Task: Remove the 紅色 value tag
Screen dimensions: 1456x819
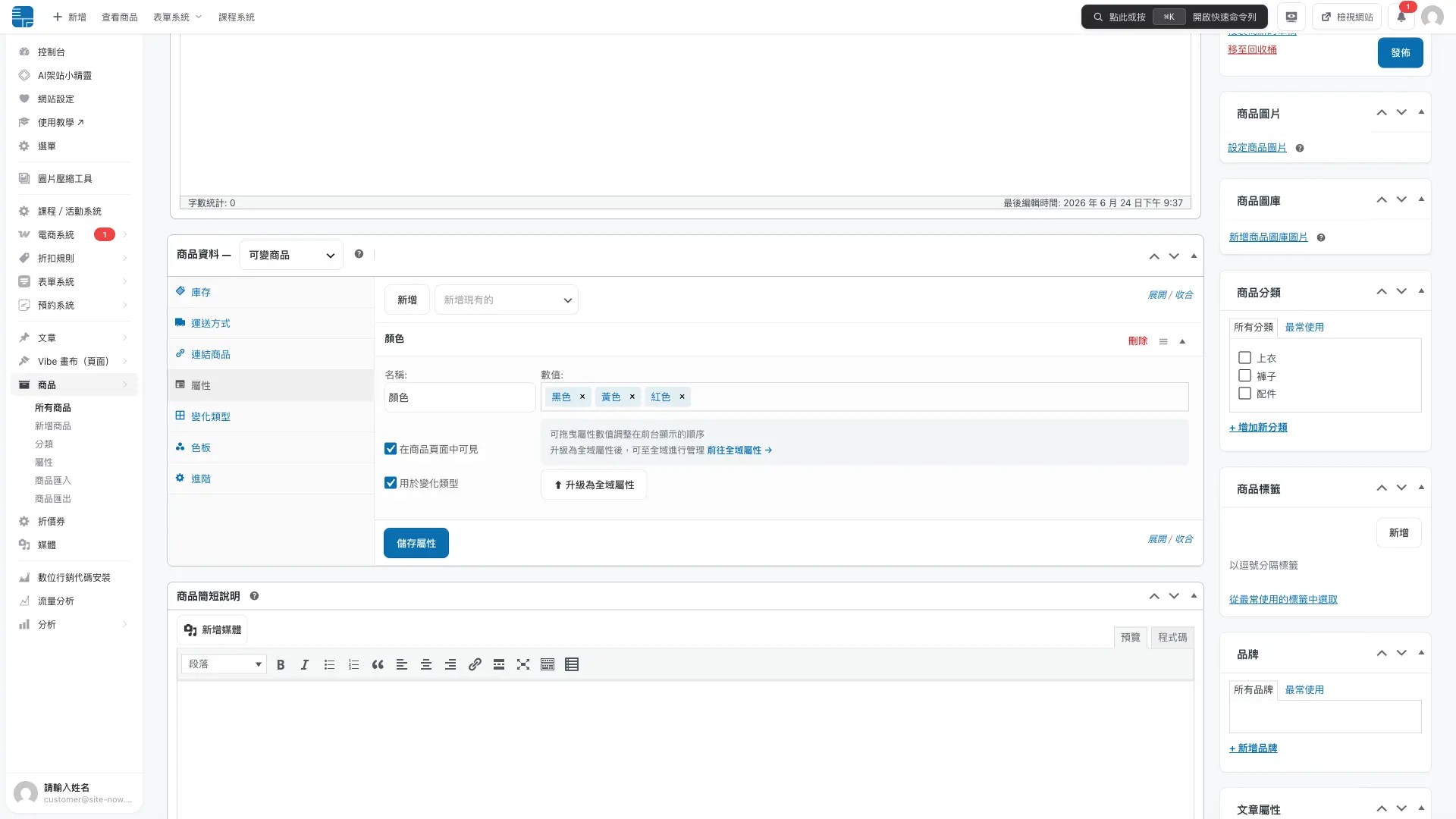Action: pyautogui.click(x=682, y=397)
